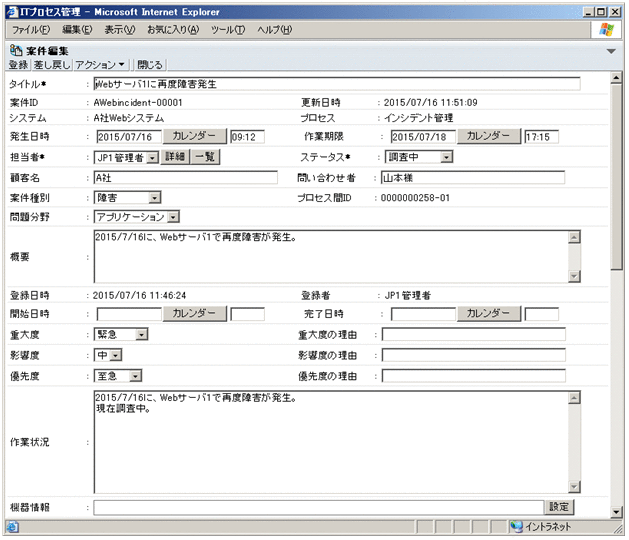The height and width of the screenshot is (540, 629).
Task: Click the Internet Explorer icon in the title bar
Action: point(13,12)
